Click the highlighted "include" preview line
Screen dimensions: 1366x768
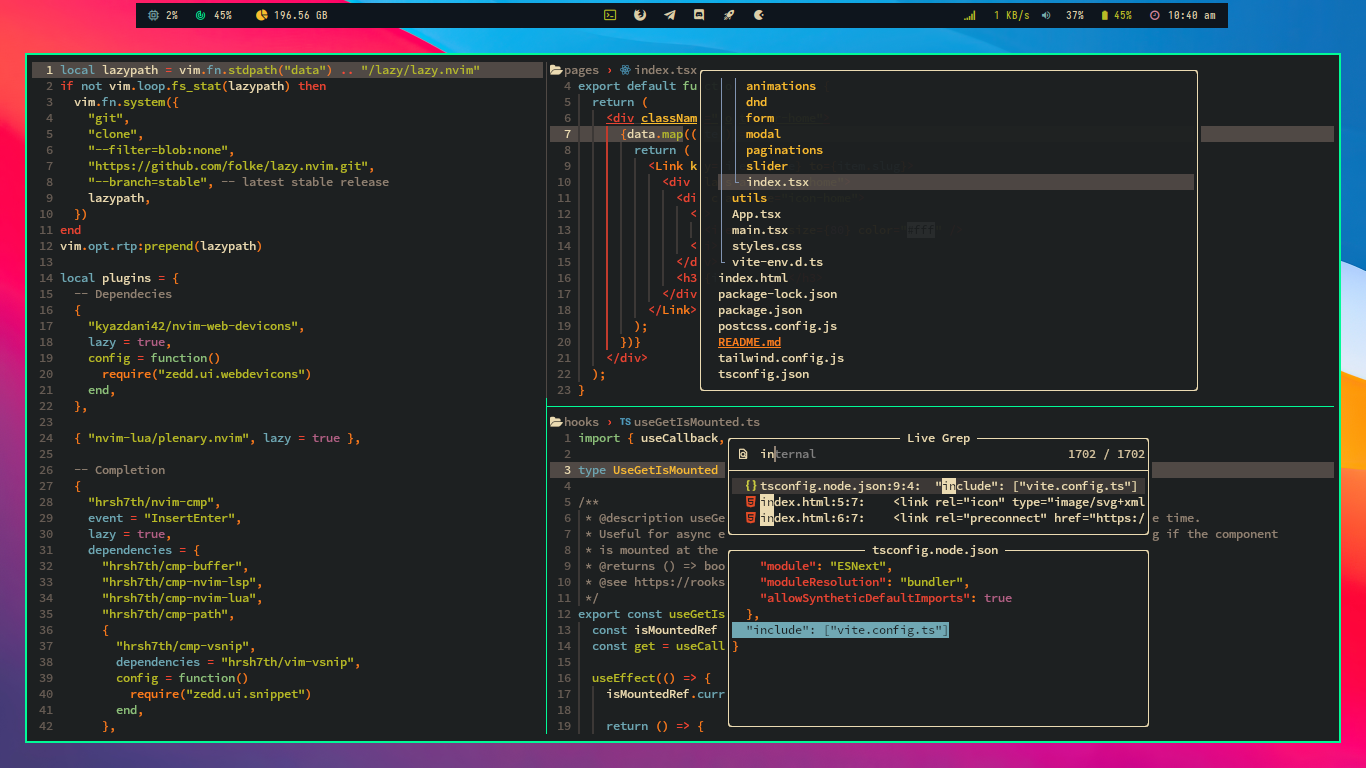840,630
